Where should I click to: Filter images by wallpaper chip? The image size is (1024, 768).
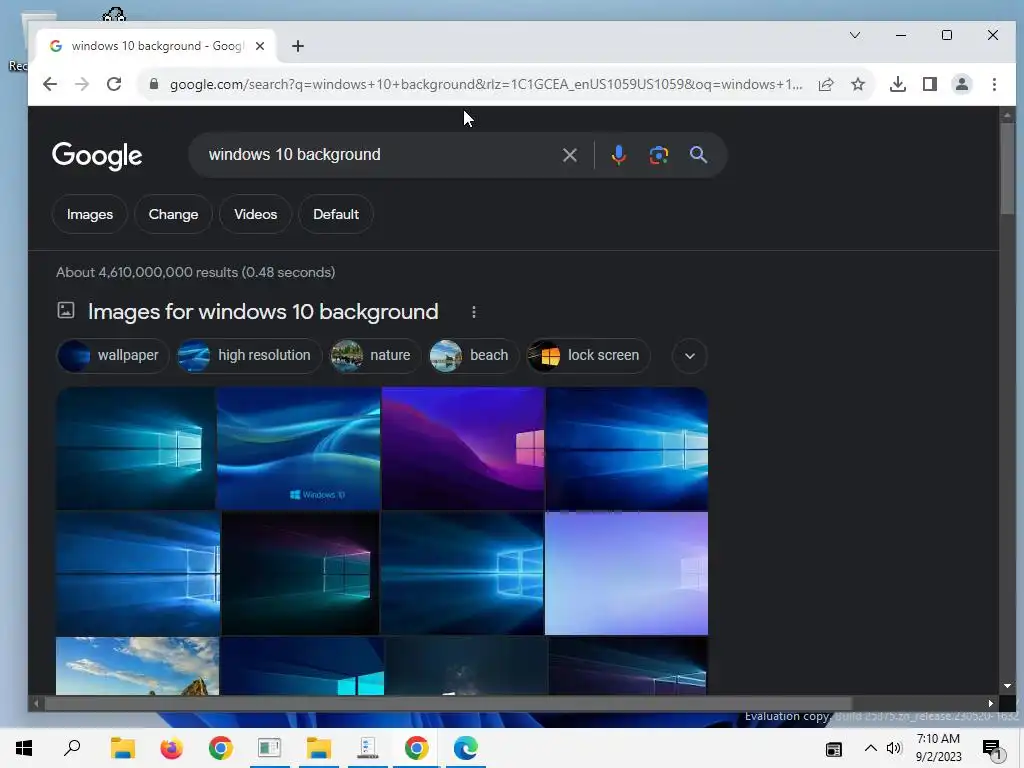[x=112, y=356]
